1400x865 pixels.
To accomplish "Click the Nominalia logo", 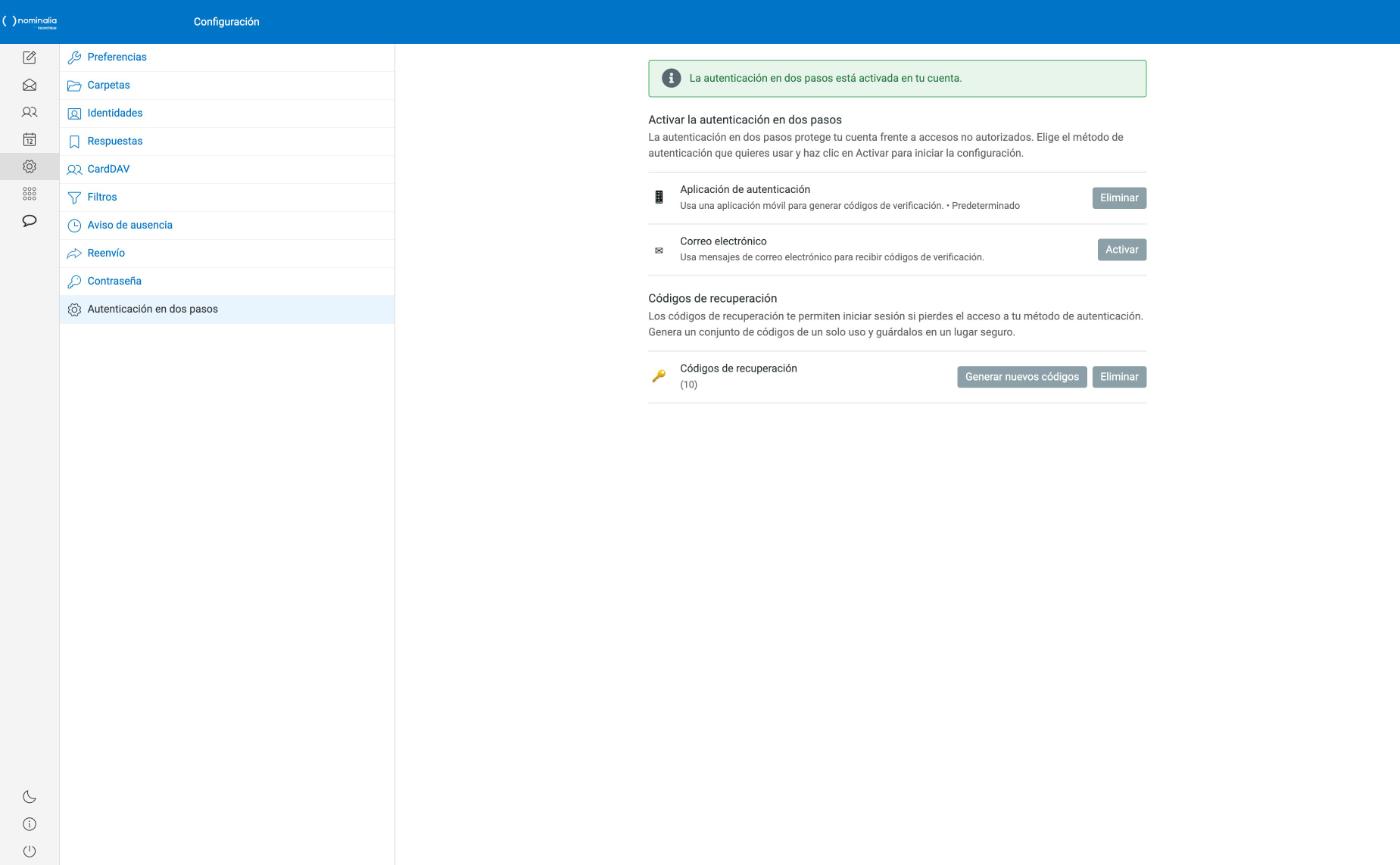I will point(30,21).
